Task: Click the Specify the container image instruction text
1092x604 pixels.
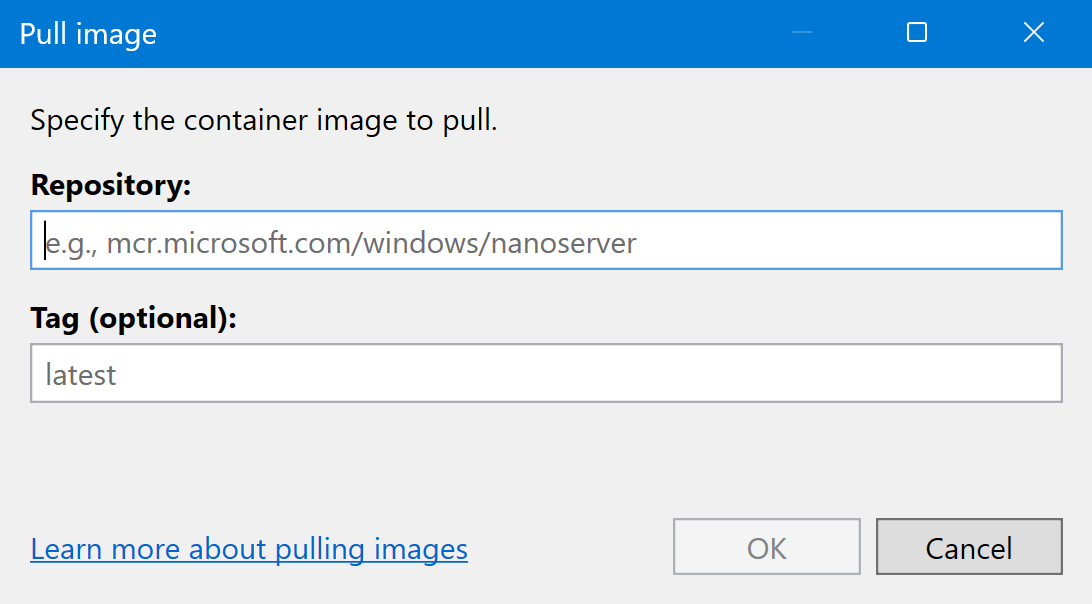Action: [x=264, y=122]
